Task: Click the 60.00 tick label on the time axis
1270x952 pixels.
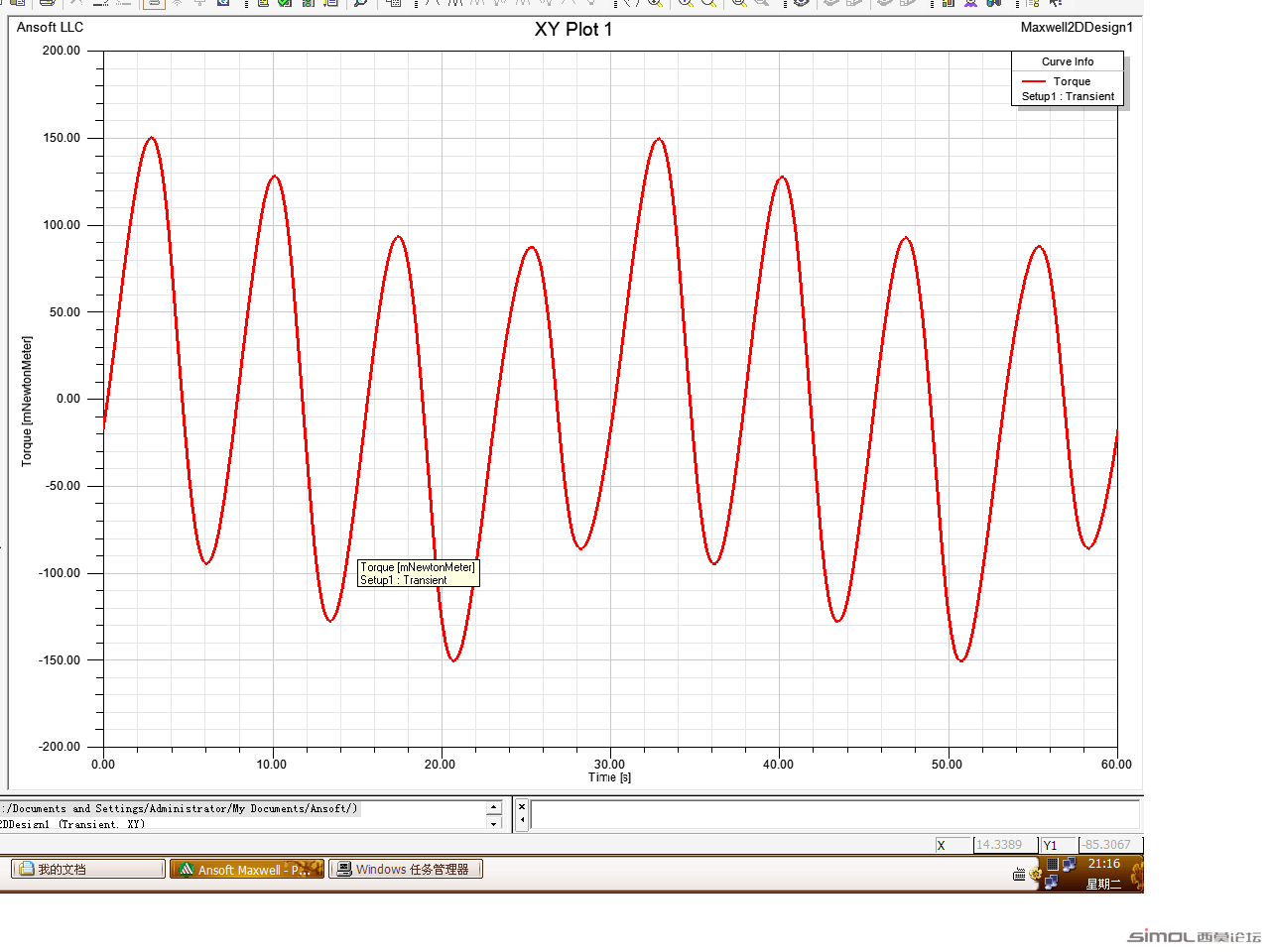Action: tap(1116, 765)
